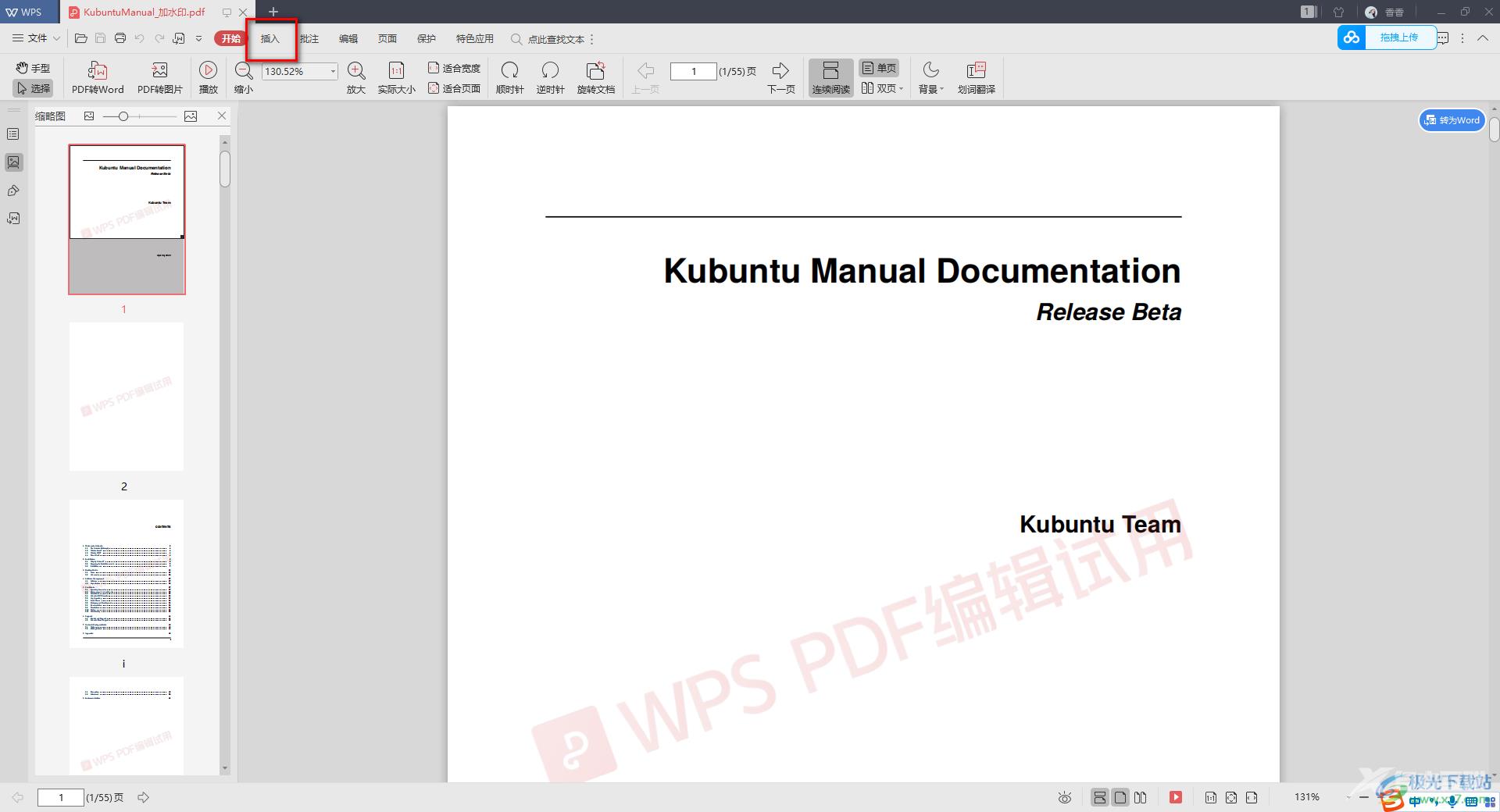1500x812 pixels.
Task: Open the 批注 (Annotate) tab
Action: (x=309, y=38)
